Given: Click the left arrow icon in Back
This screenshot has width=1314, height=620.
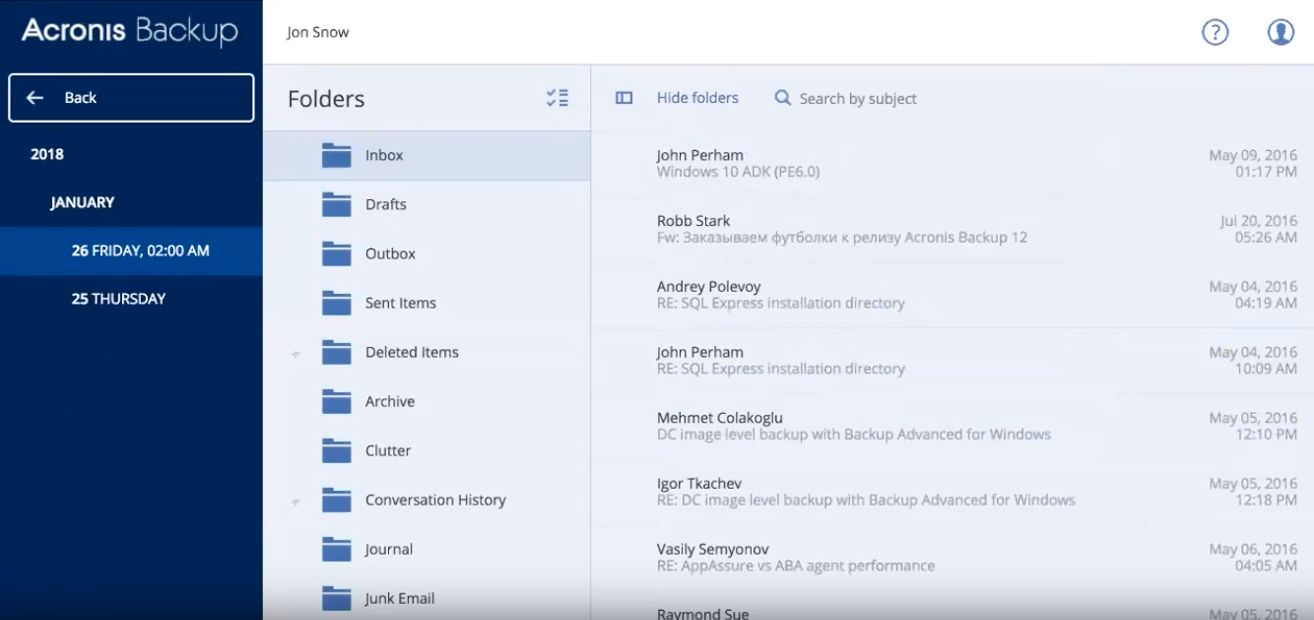Looking at the screenshot, I should (35, 98).
